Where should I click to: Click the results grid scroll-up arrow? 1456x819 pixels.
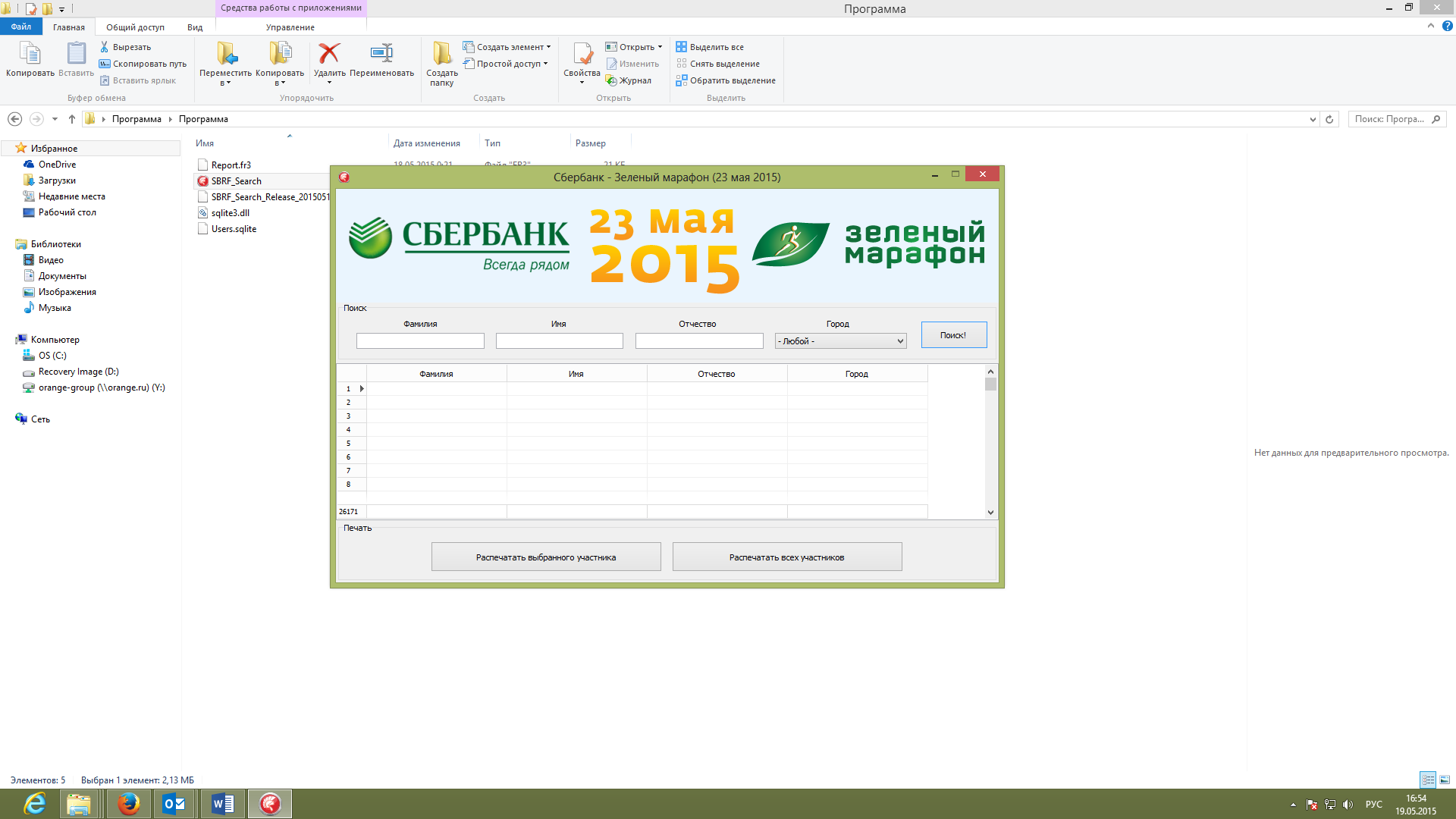click(990, 372)
